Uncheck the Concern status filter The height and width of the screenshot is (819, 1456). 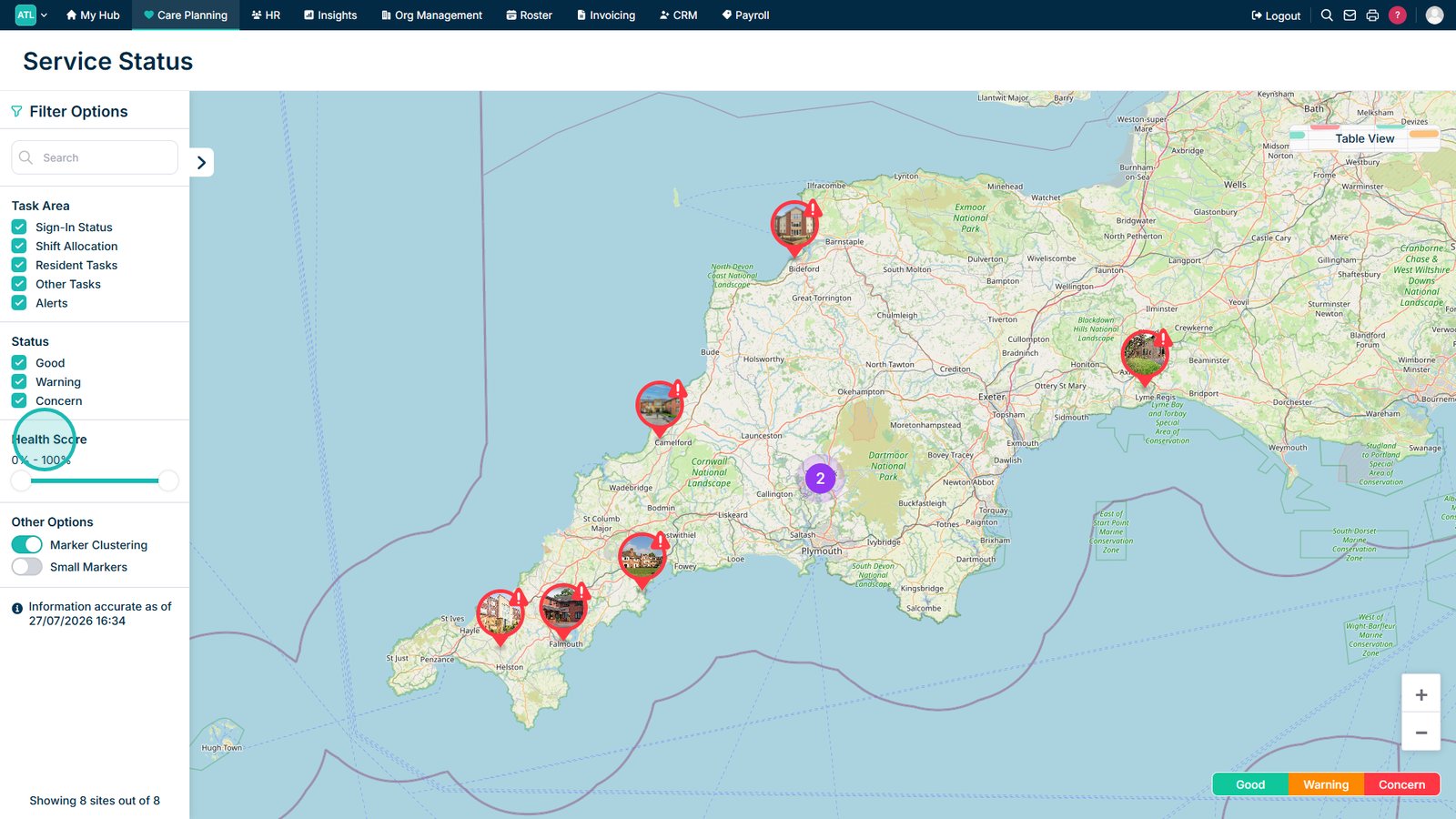[x=19, y=400]
